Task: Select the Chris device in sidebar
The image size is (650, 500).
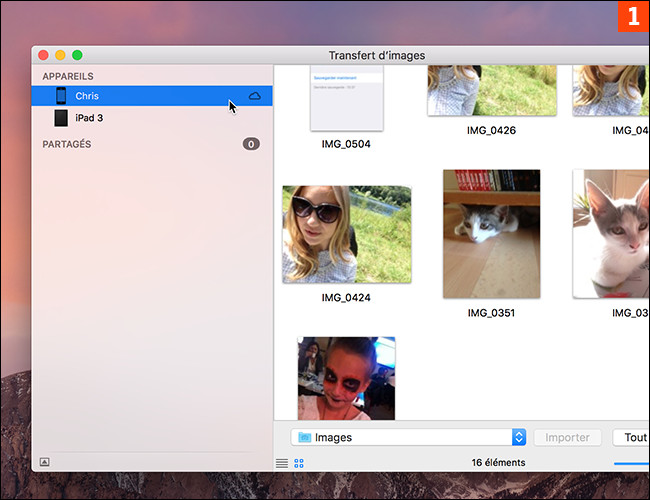Action: [x=87, y=96]
